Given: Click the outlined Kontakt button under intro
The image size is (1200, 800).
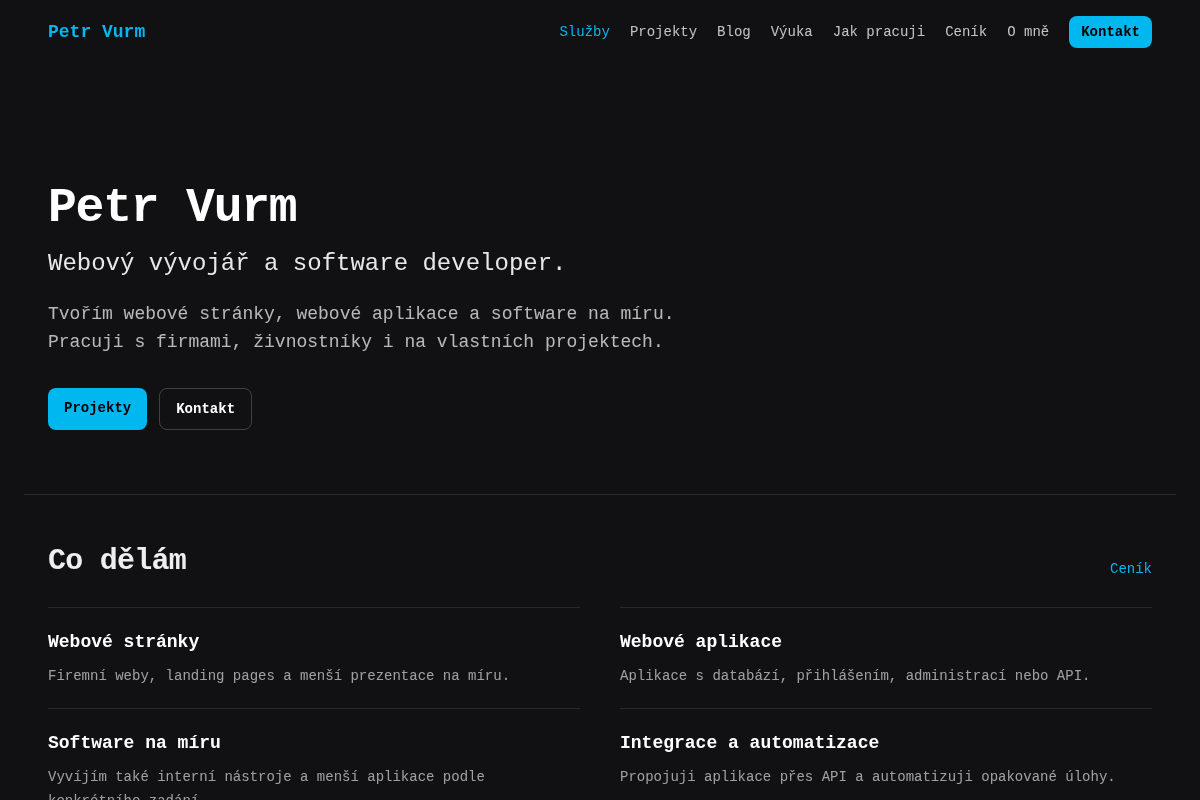Looking at the screenshot, I should [205, 409].
